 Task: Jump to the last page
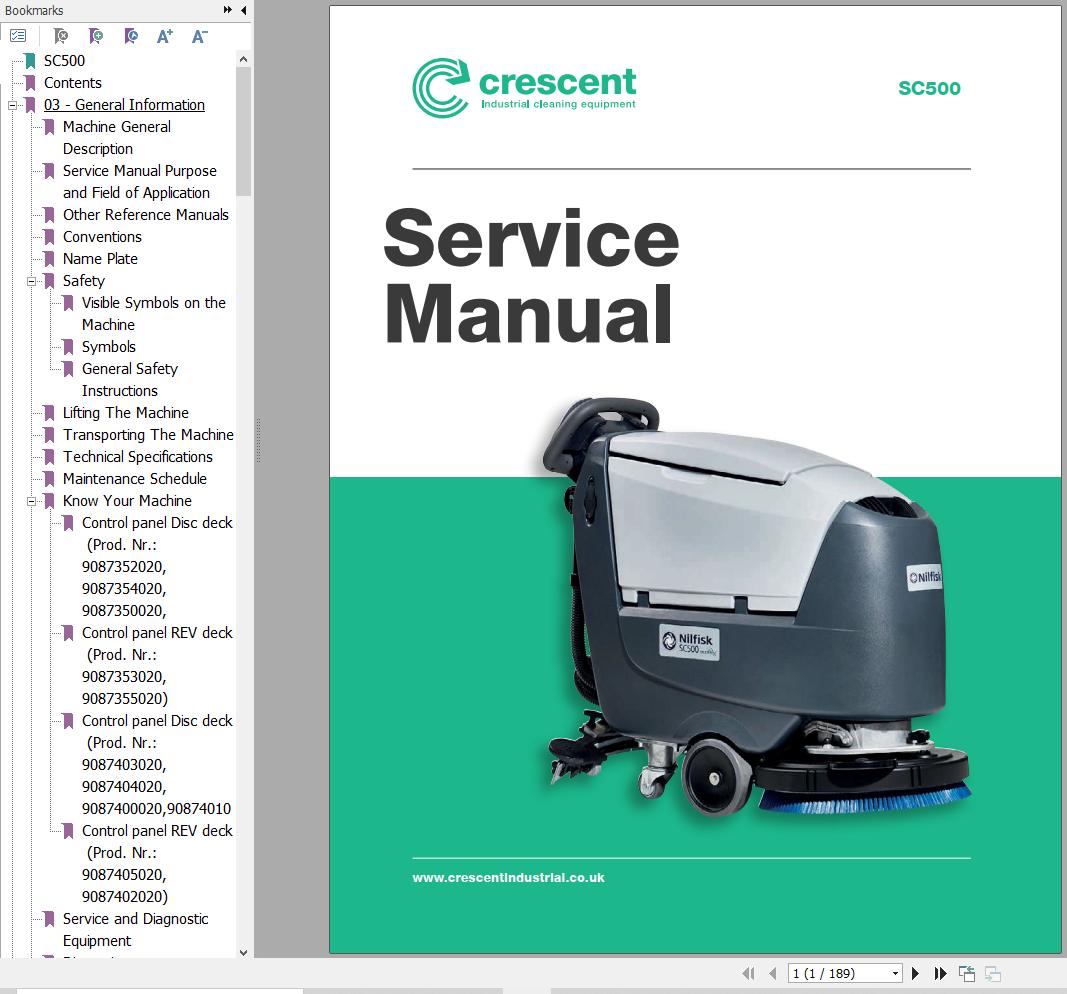[940, 974]
